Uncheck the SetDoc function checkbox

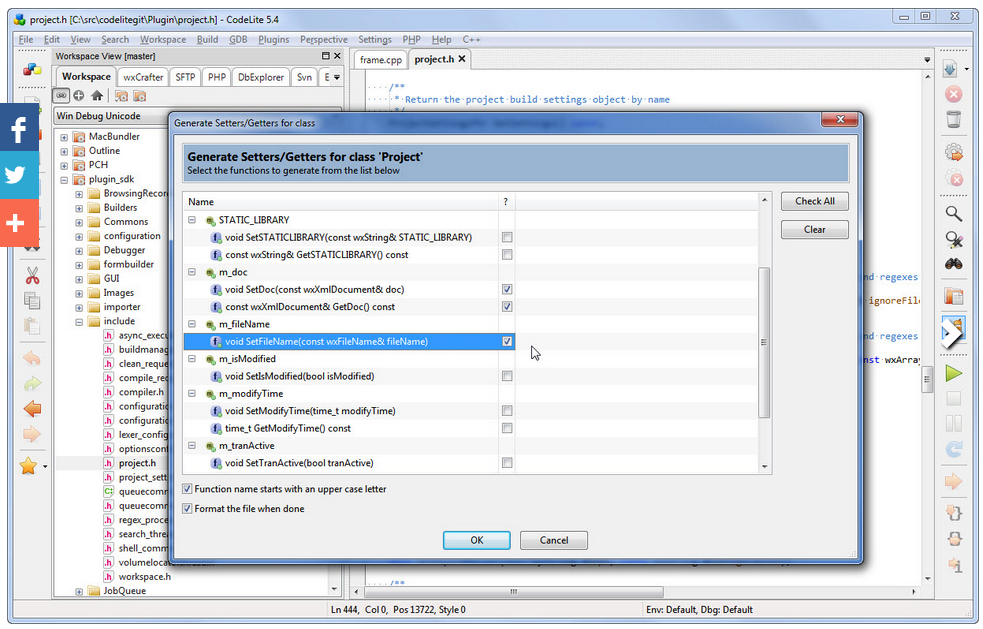[x=507, y=289]
